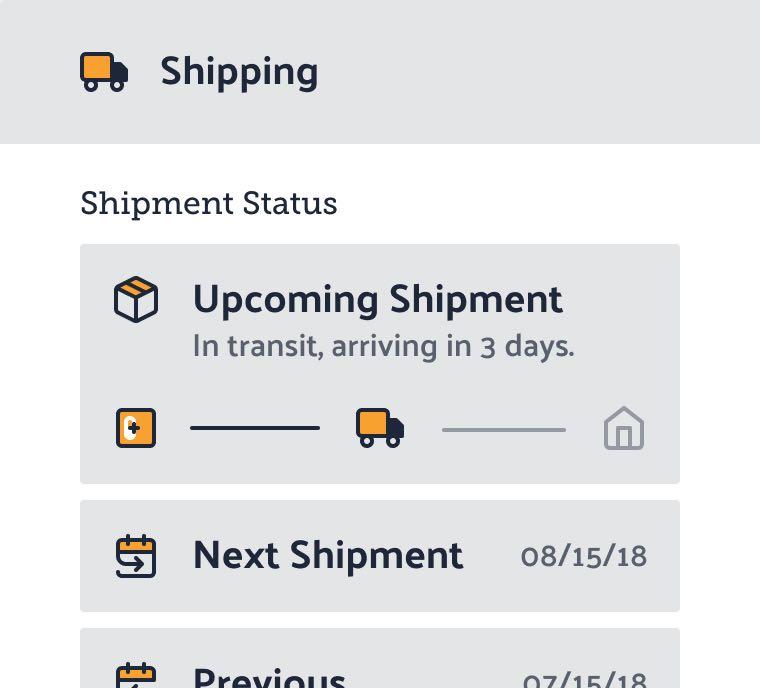Click the calendar icon beside Previous
This screenshot has height=688, width=760.
click(x=136, y=675)
